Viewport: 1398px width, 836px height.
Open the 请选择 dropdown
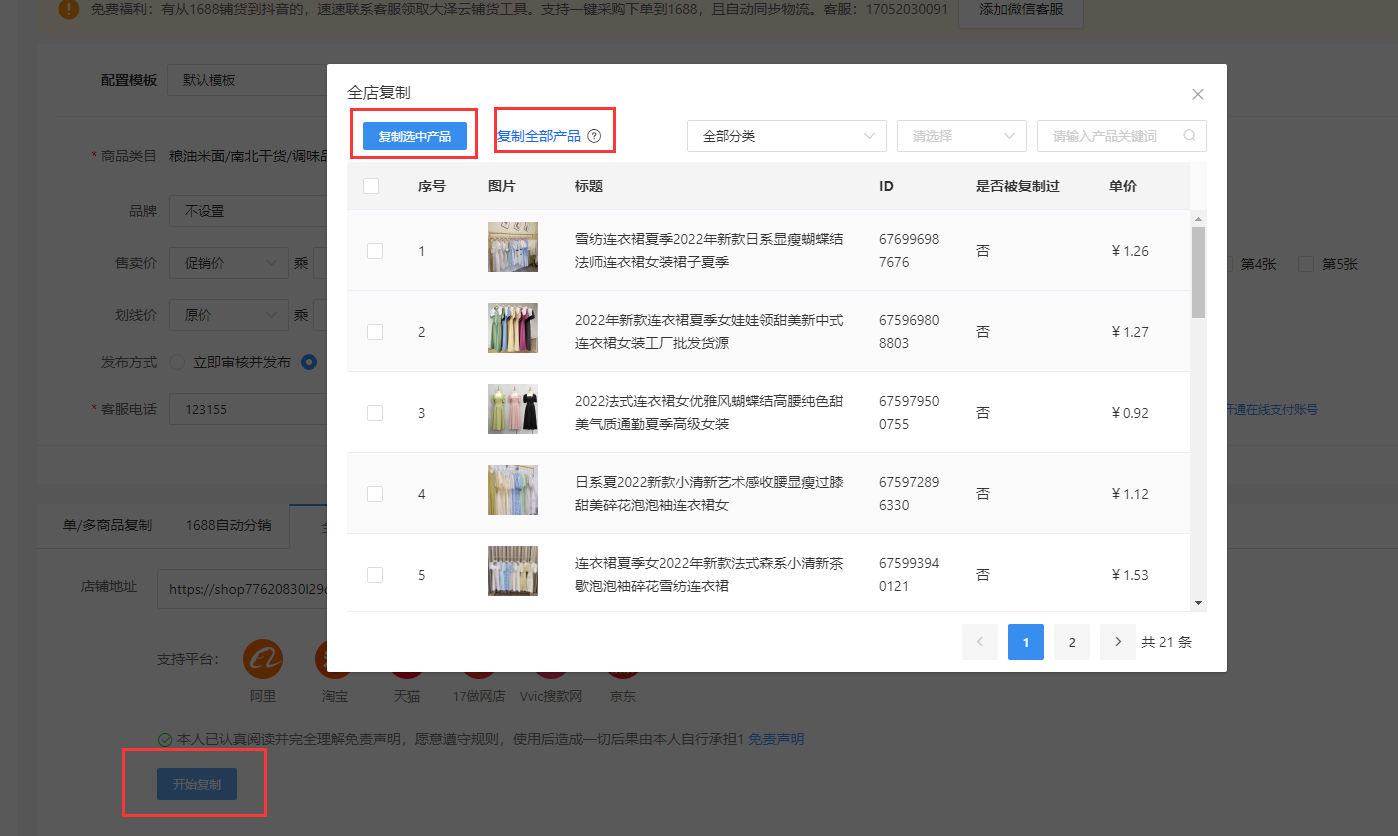[x=962, y=136]
